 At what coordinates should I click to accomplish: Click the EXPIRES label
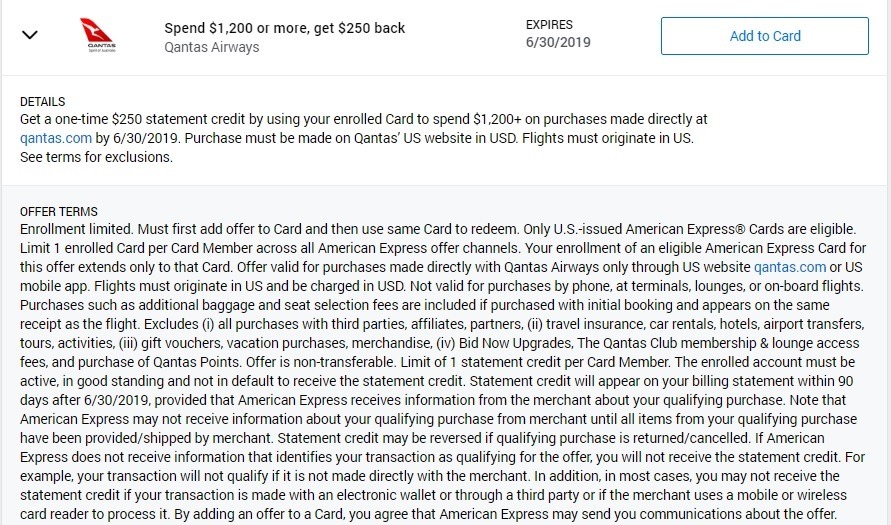tap(549, 25)
